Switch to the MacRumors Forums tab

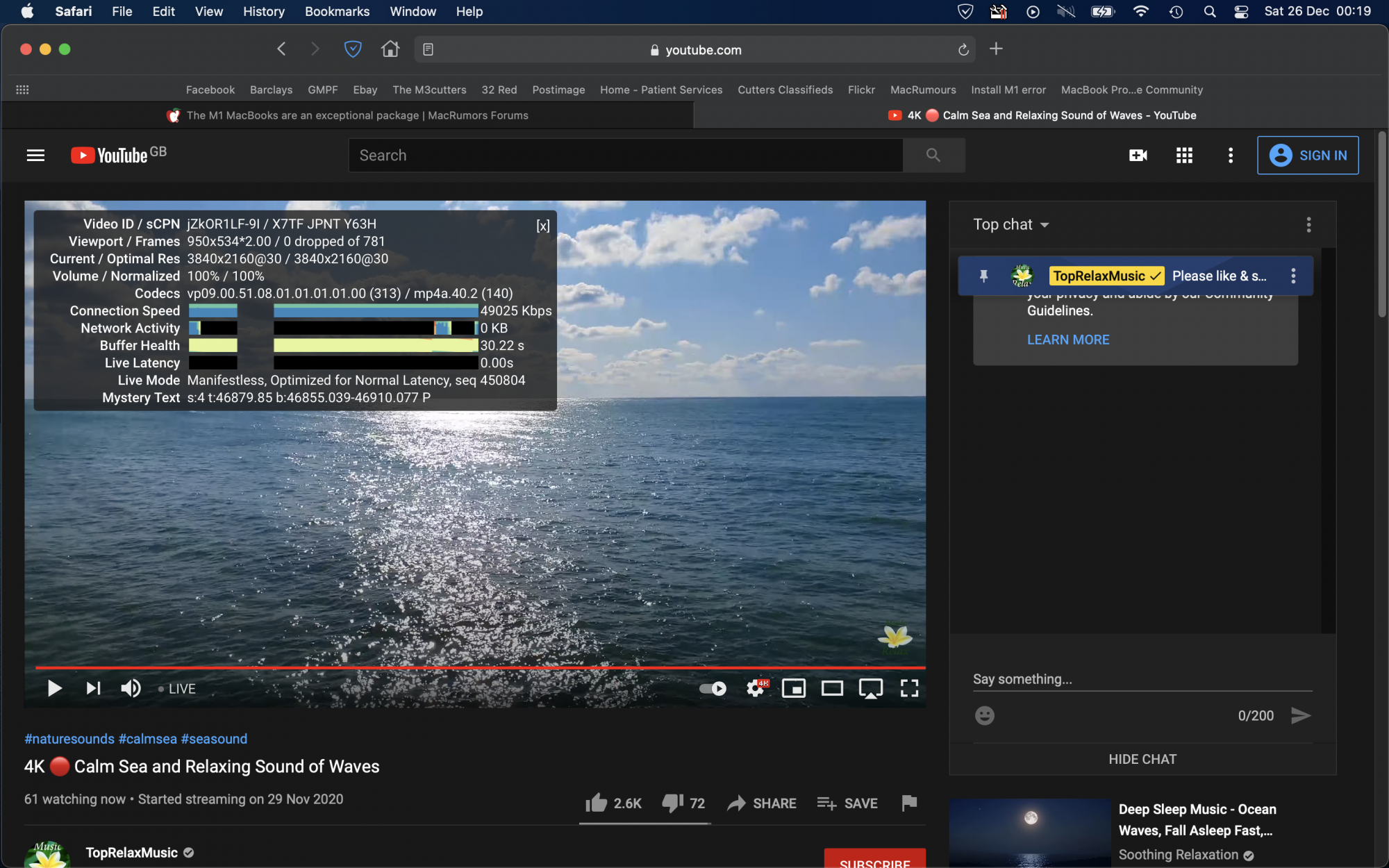click(347, 115)
